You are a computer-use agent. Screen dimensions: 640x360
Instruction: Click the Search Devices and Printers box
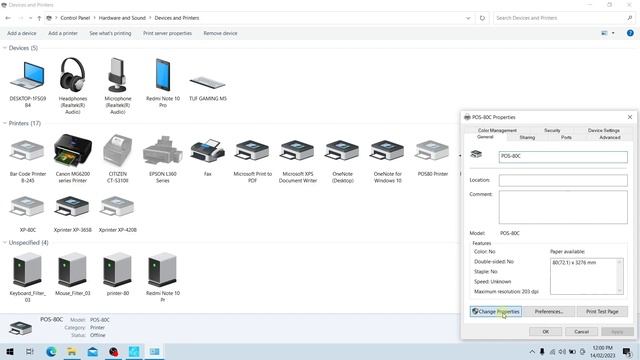(563, 18)
